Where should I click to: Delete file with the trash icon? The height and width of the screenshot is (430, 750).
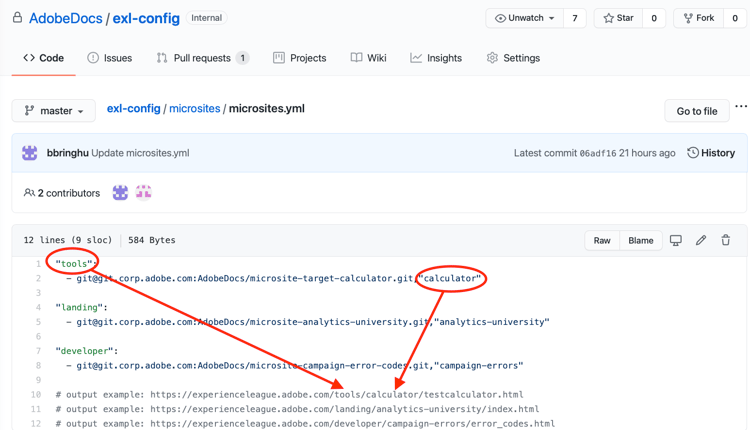[726, 240]
